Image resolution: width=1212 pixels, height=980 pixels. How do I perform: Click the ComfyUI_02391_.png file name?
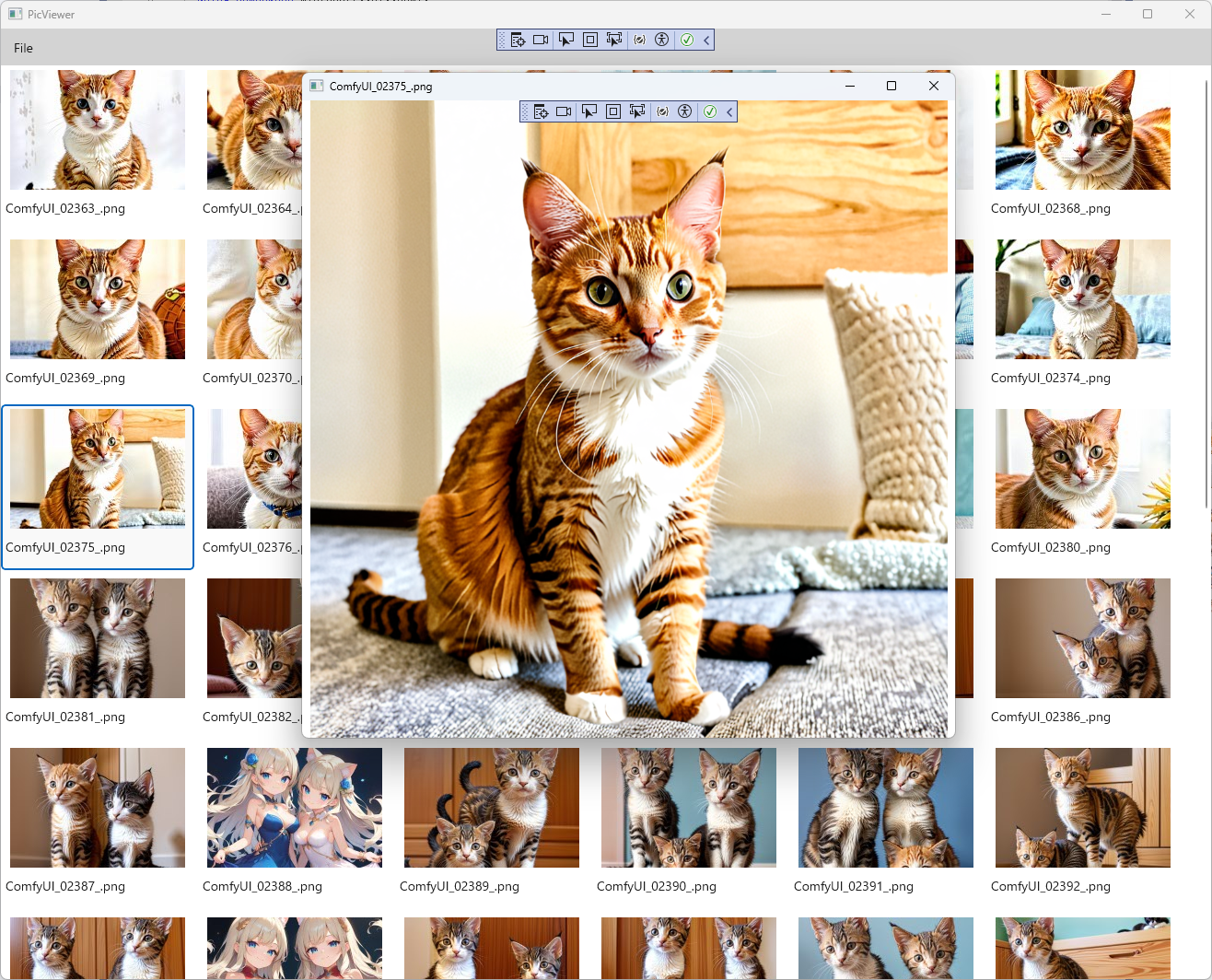pyautogui.click(x=854, y=886)
